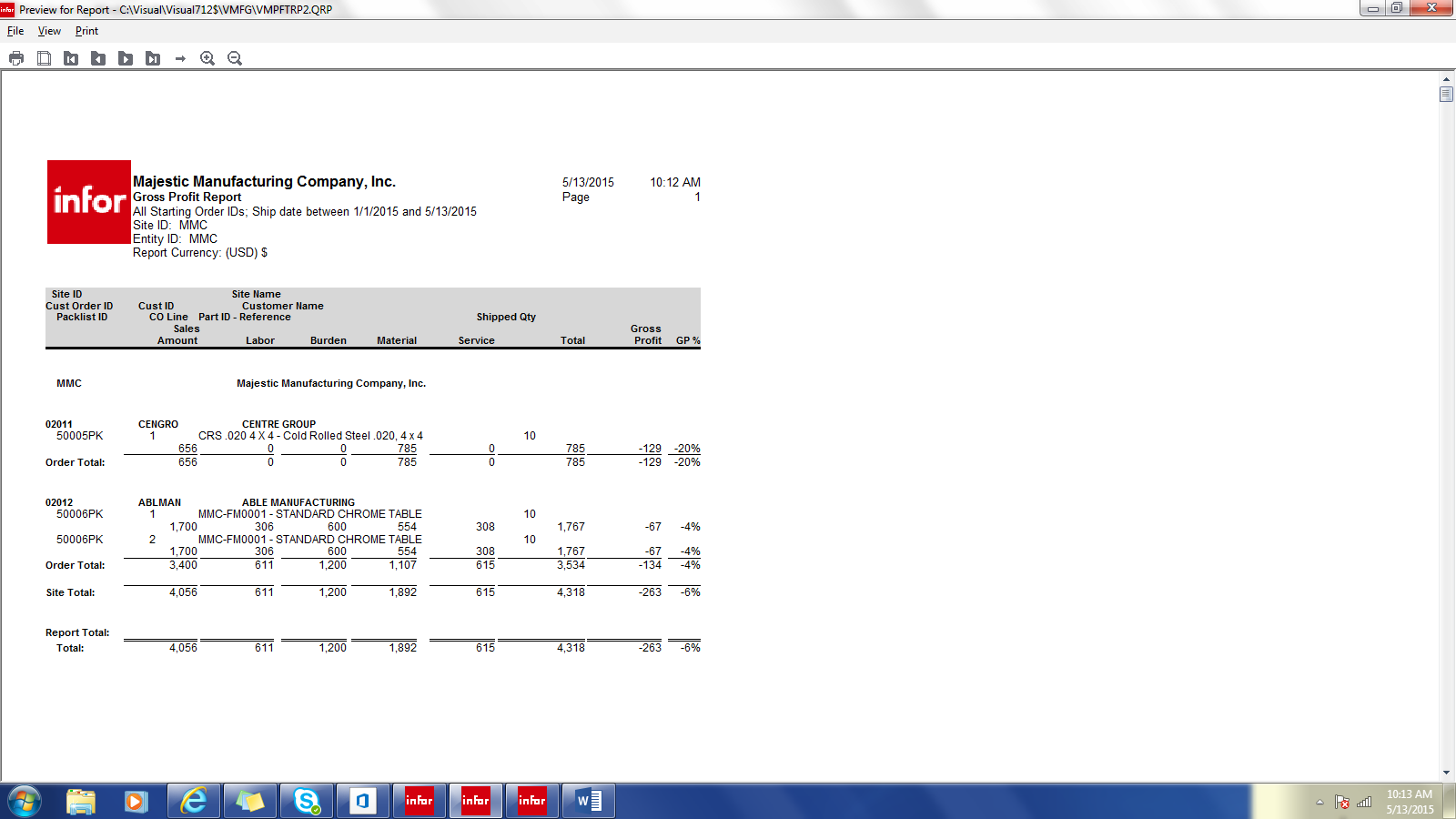Click packlist ID 50005PK

[x=80, y=436]
